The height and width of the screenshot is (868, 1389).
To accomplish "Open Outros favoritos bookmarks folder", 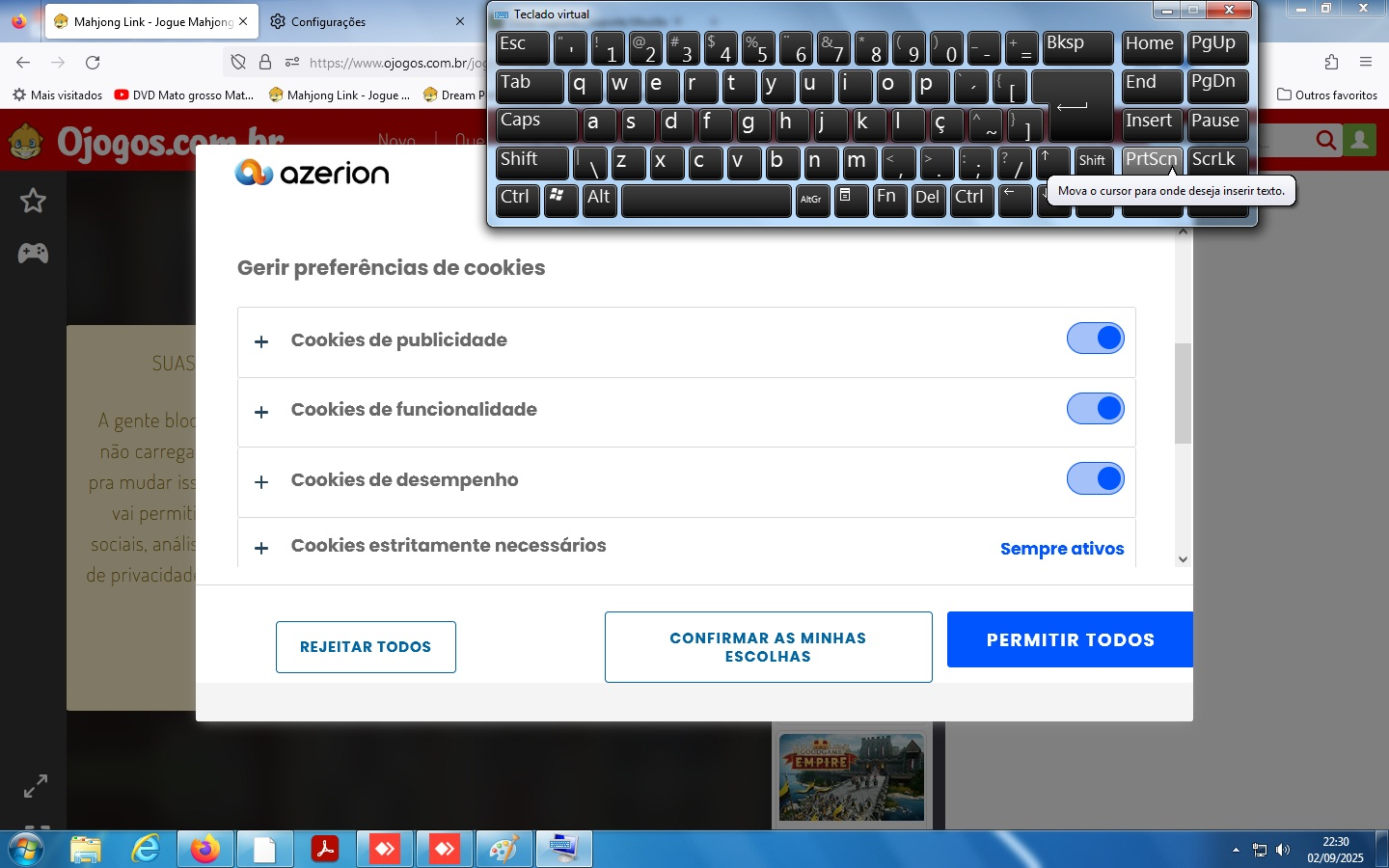I will pyautogui.click(x=1327, y=95).
